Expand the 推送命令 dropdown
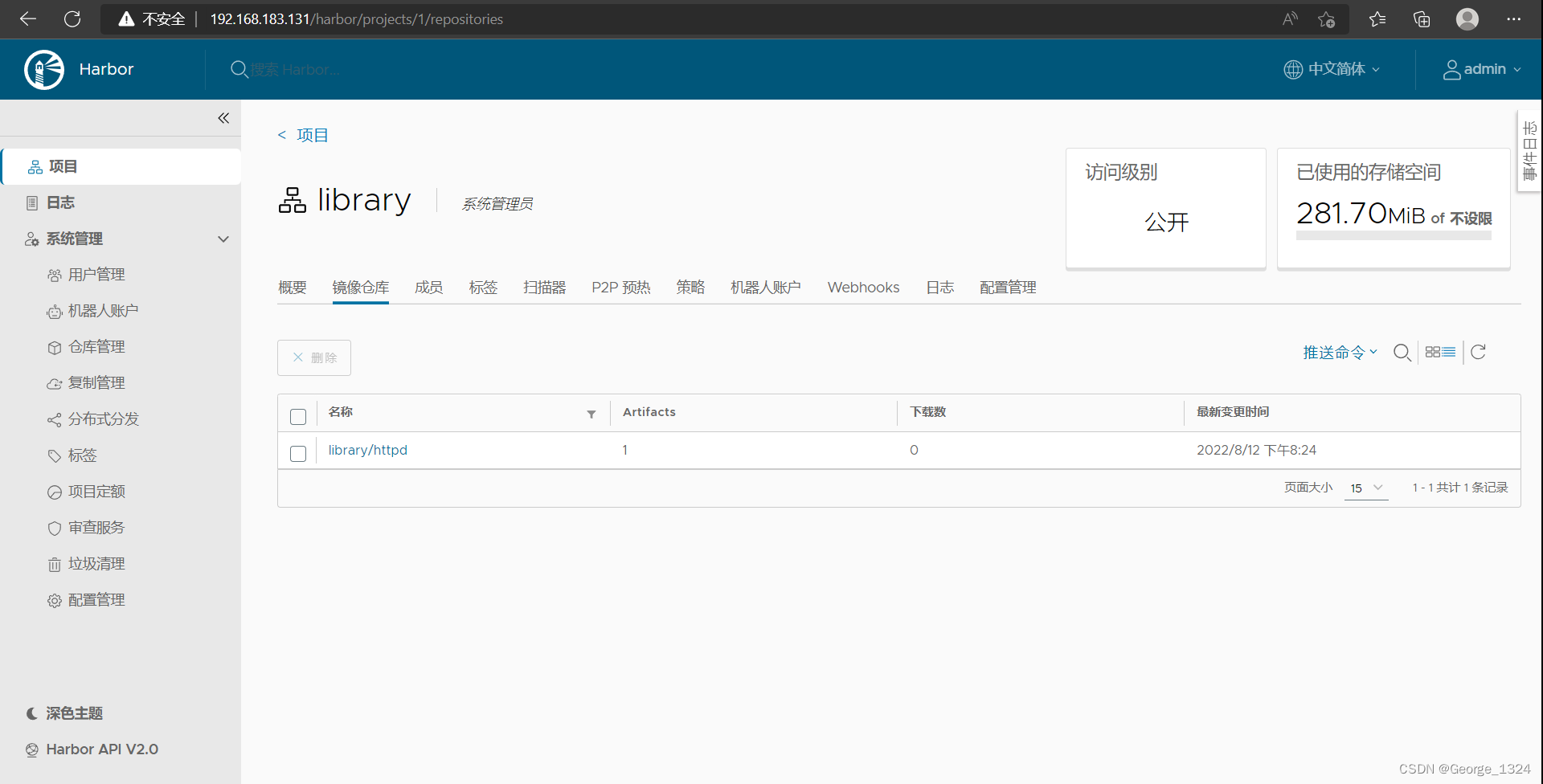Viewport: 1543px width, 784px height. click(x=1340, y=352)
